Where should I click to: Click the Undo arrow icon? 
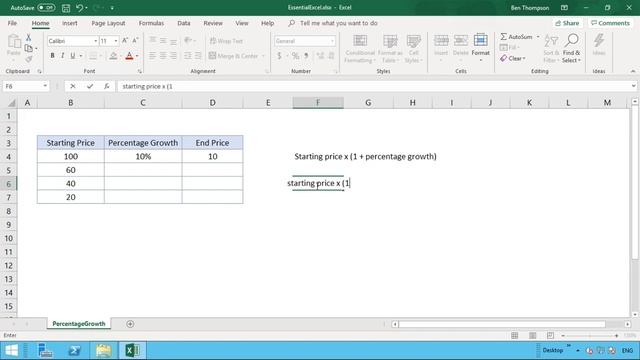click(80, 8)
